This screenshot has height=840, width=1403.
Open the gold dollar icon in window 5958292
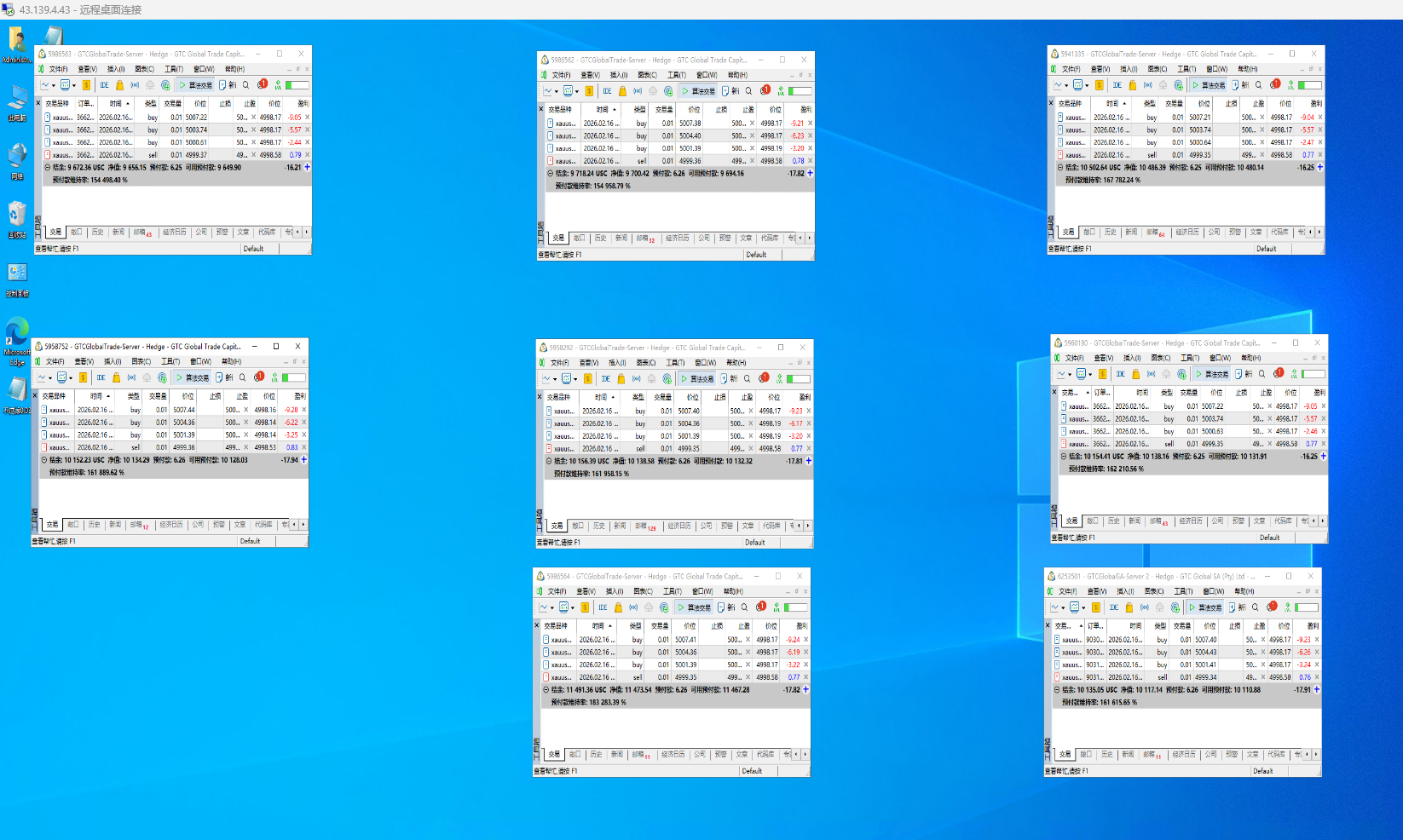pos(588,379)
